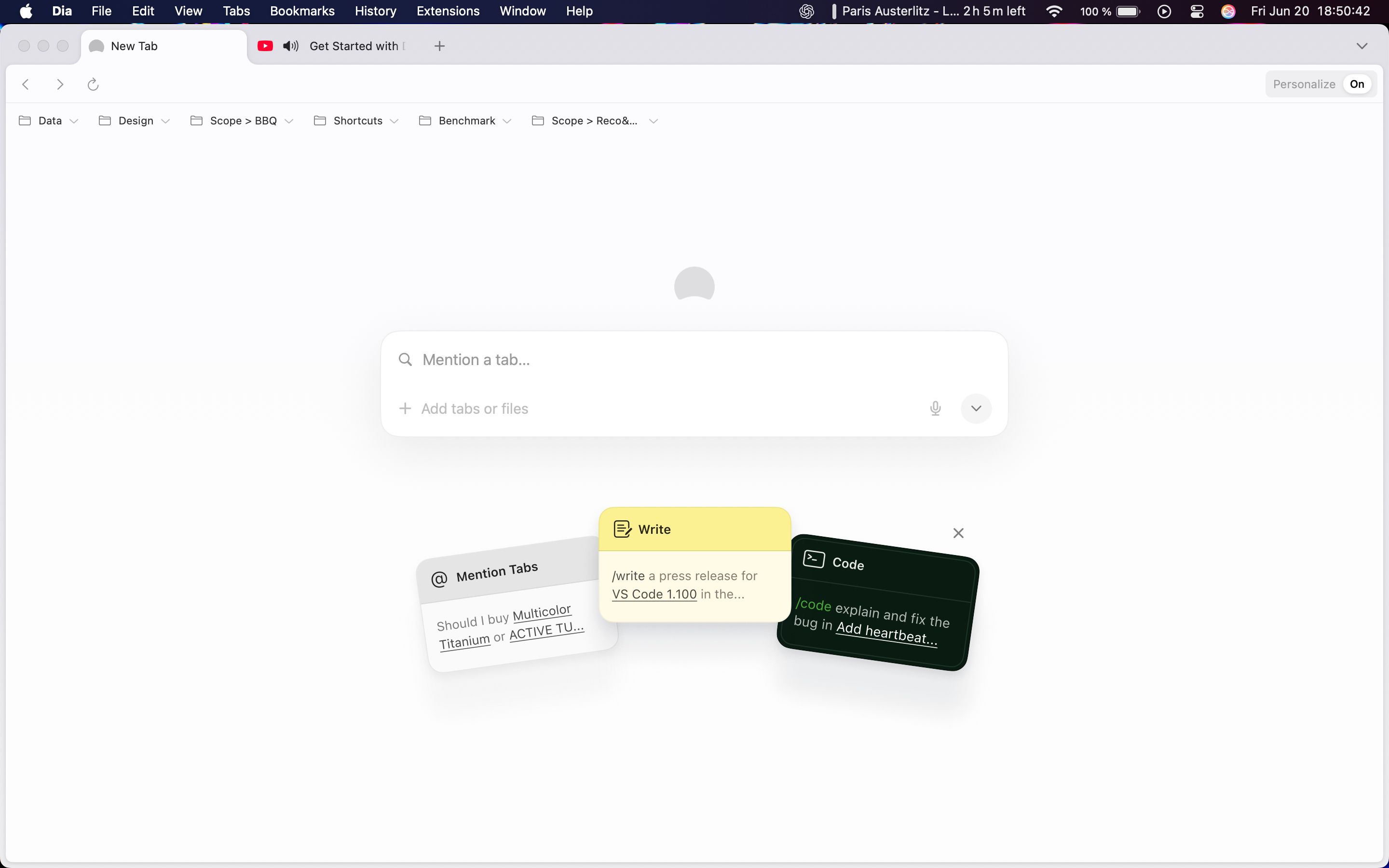Focus the Mention a tab... input field

694,359
